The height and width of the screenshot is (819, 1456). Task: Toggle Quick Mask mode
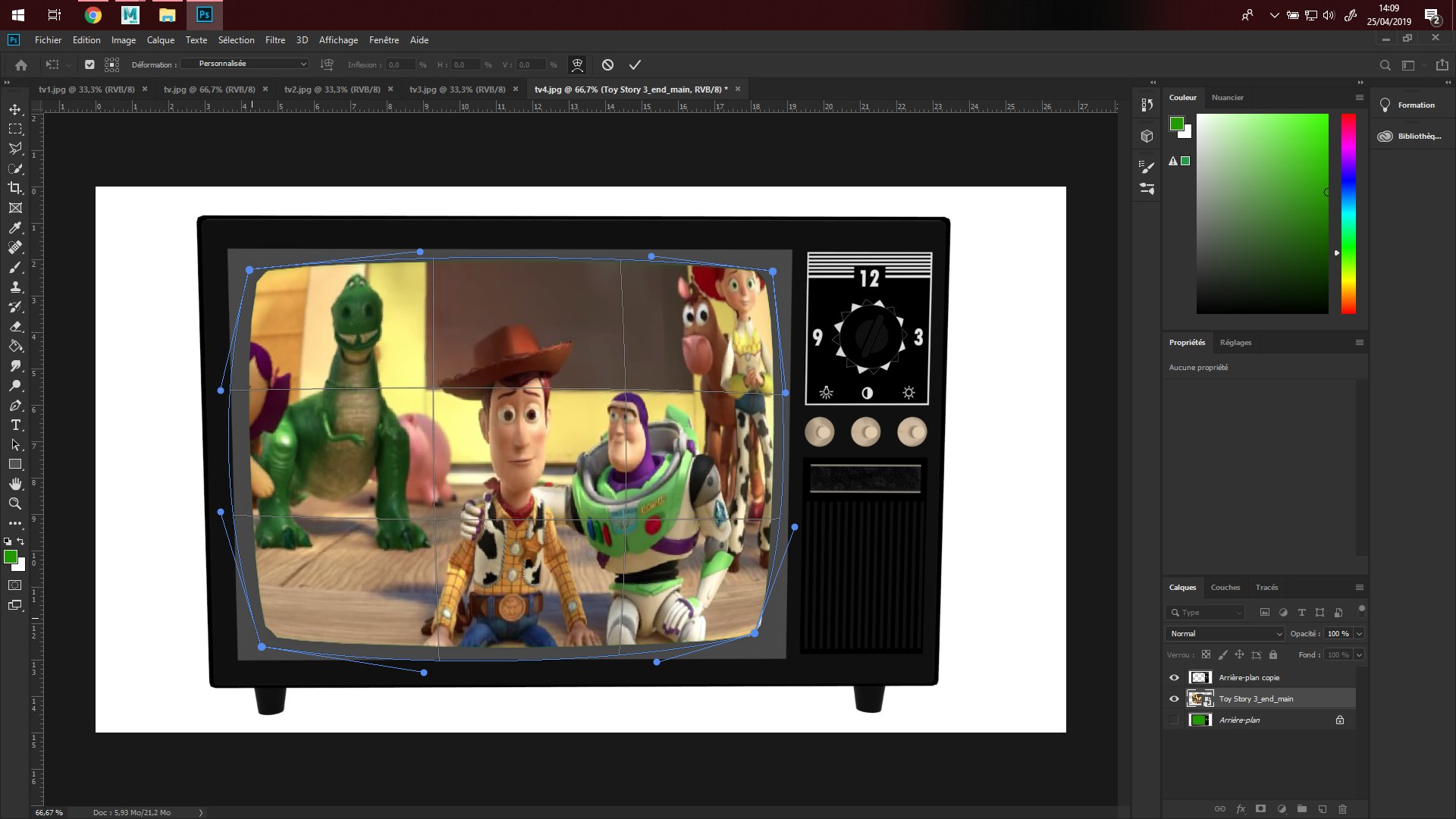click(15, 585)
